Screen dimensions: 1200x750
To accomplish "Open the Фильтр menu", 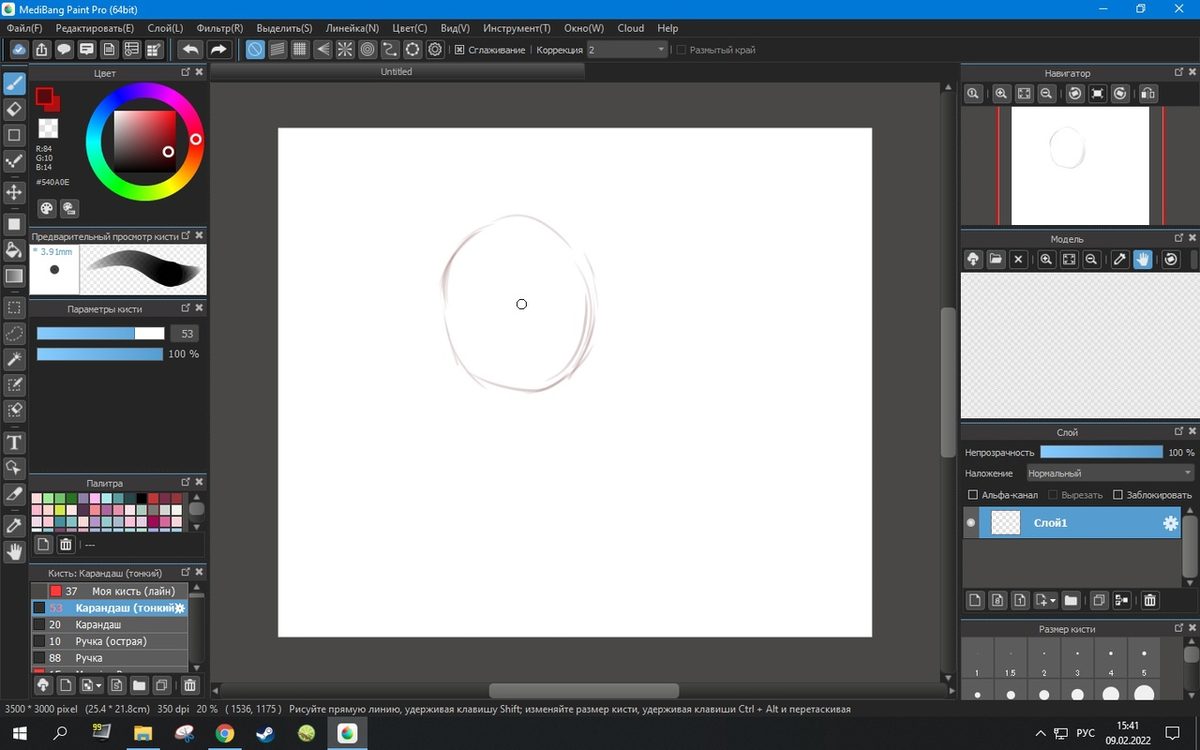I will [217, 28].
